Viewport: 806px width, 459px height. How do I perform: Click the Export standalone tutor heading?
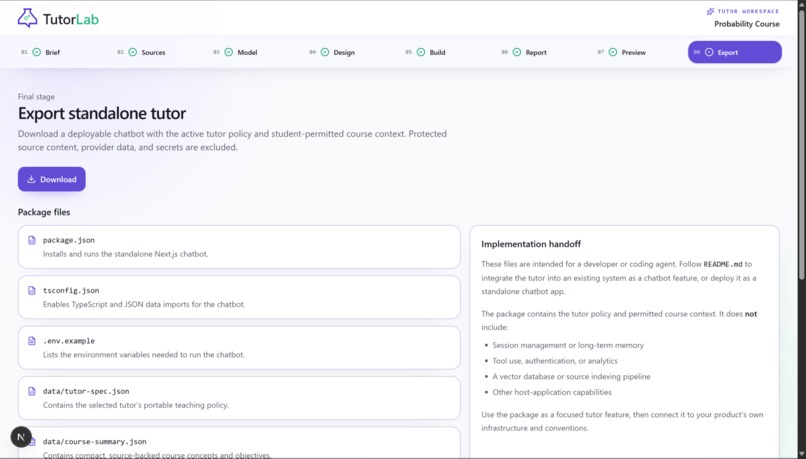(x=102, y=113)
